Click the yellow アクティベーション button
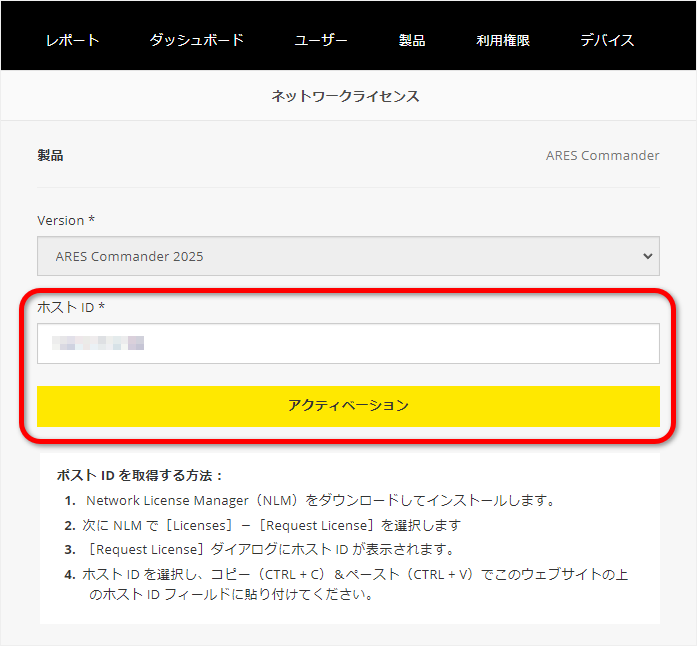The width and height of the screenshot is (697, 646). [348, 406]
